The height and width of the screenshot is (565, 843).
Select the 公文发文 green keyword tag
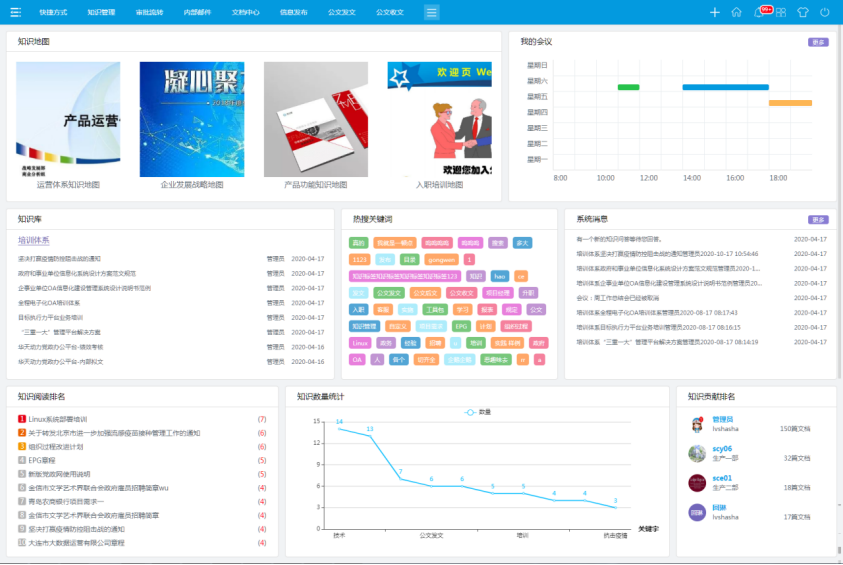[390, 293]
